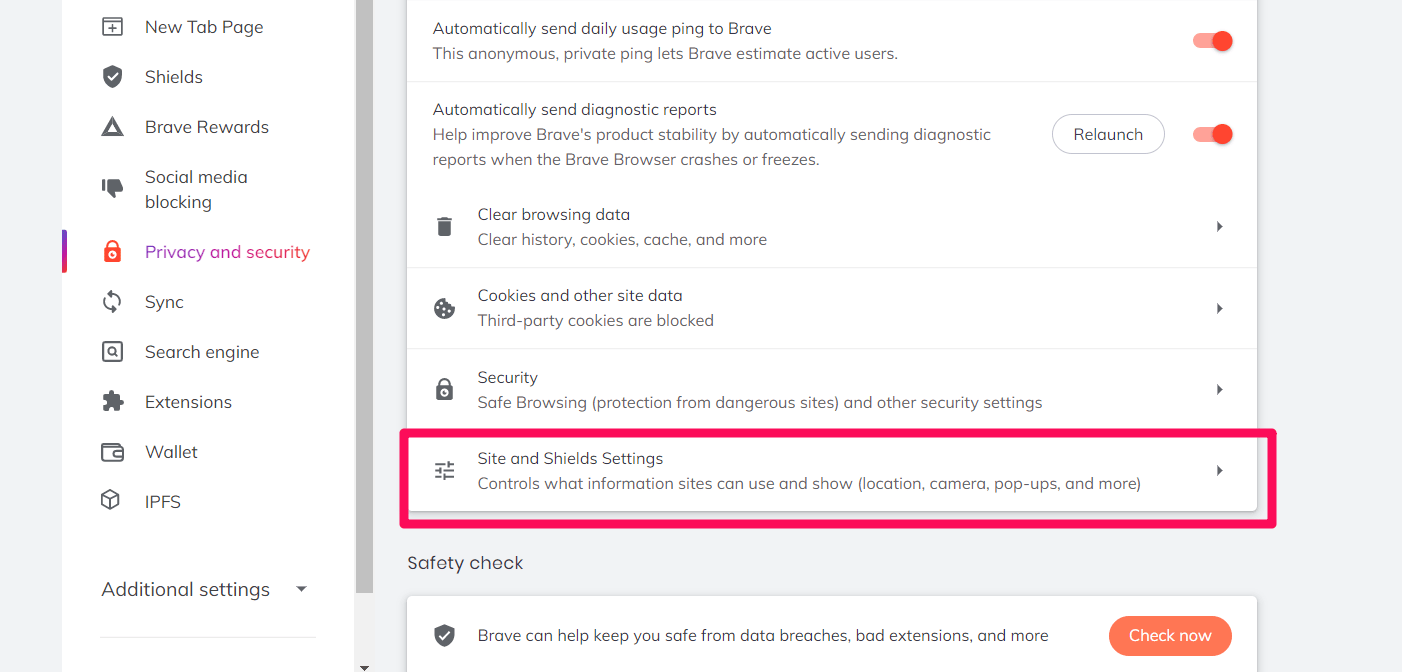
Task: Select the Brave Rewards triangle icon
Action: click(x=112, y=126)
